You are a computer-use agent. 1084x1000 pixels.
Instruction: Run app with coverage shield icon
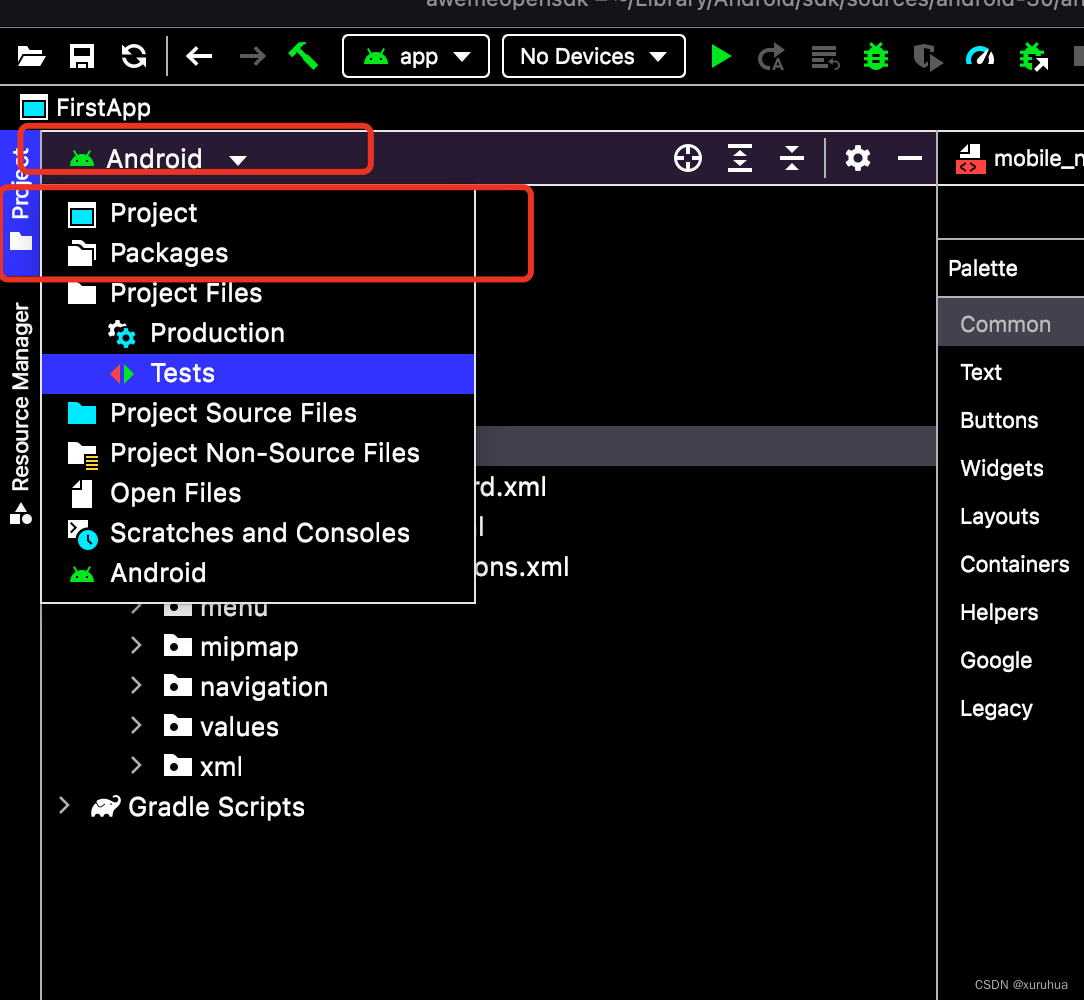click(928, 57)
